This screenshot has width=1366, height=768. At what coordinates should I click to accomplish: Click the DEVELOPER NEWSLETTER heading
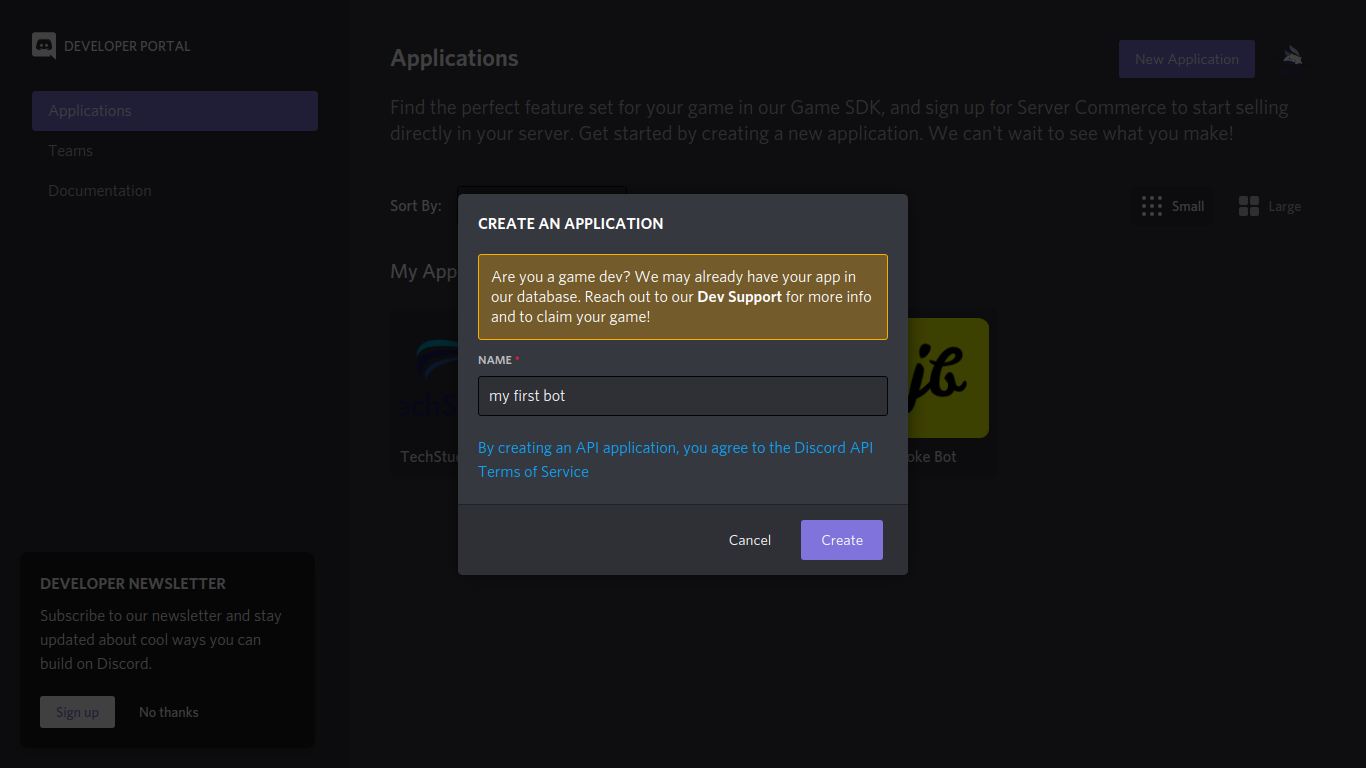click(x=133, y=583)
